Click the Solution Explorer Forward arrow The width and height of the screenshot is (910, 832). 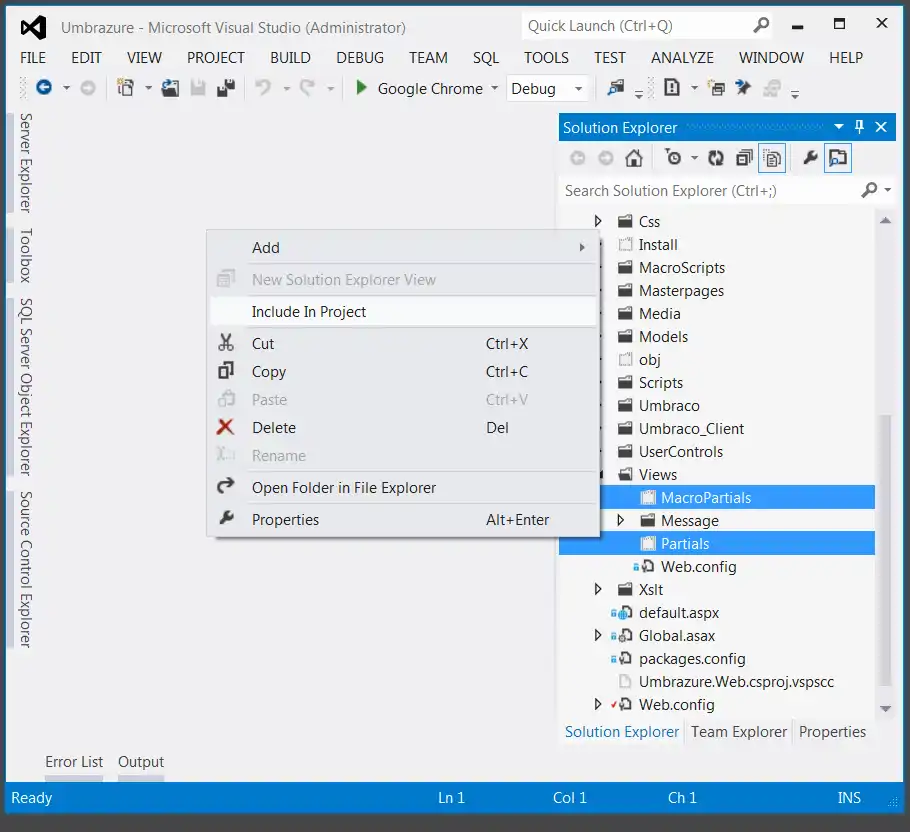click(605, 158)
